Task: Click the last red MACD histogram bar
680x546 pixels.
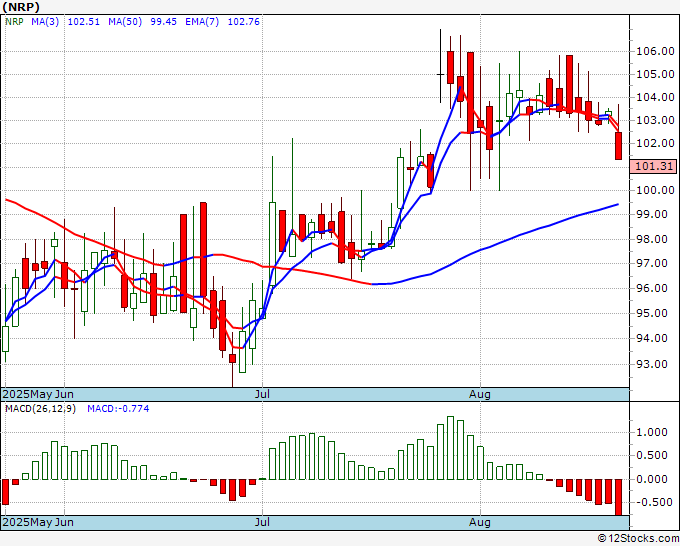Action: (618, 497)
